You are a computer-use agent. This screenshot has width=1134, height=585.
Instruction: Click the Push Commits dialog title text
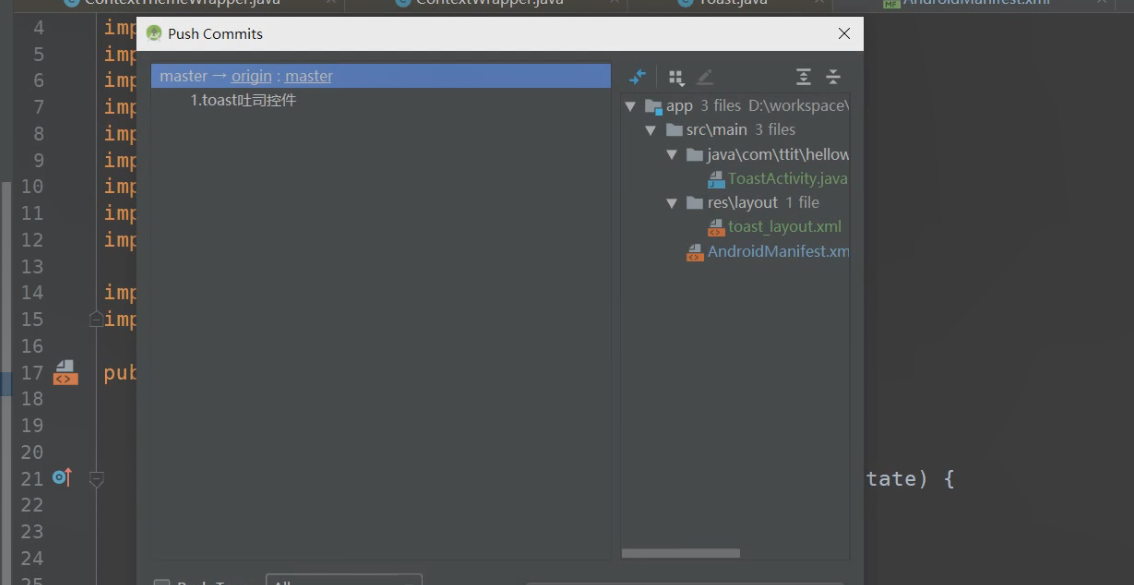[216, 34]
